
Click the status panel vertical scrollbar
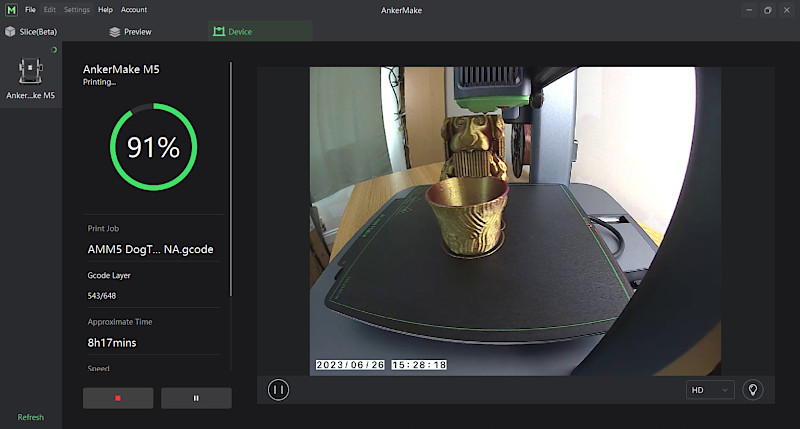point(231,179)
